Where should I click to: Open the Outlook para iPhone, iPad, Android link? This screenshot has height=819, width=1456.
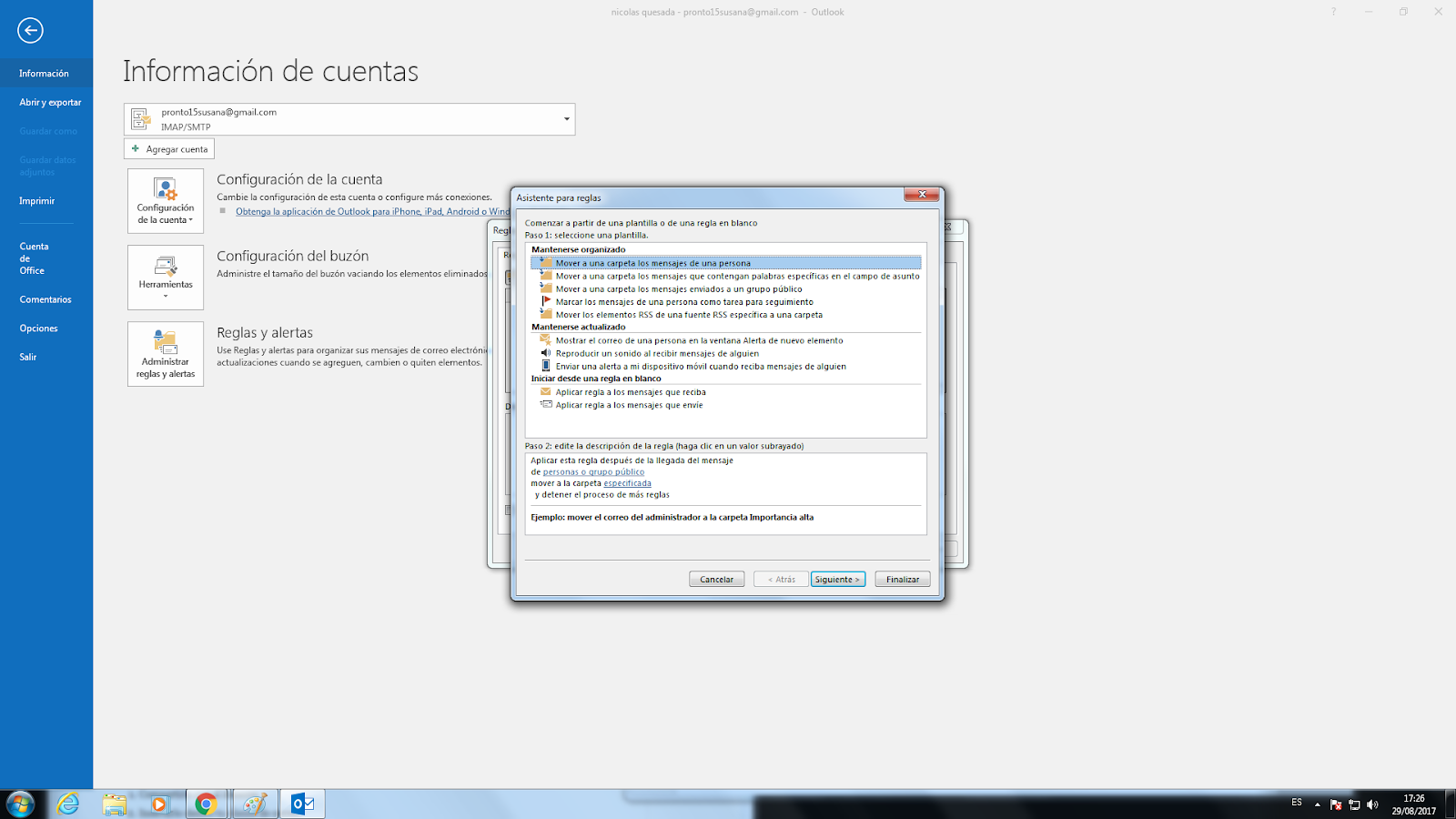[x=372, y=211]
